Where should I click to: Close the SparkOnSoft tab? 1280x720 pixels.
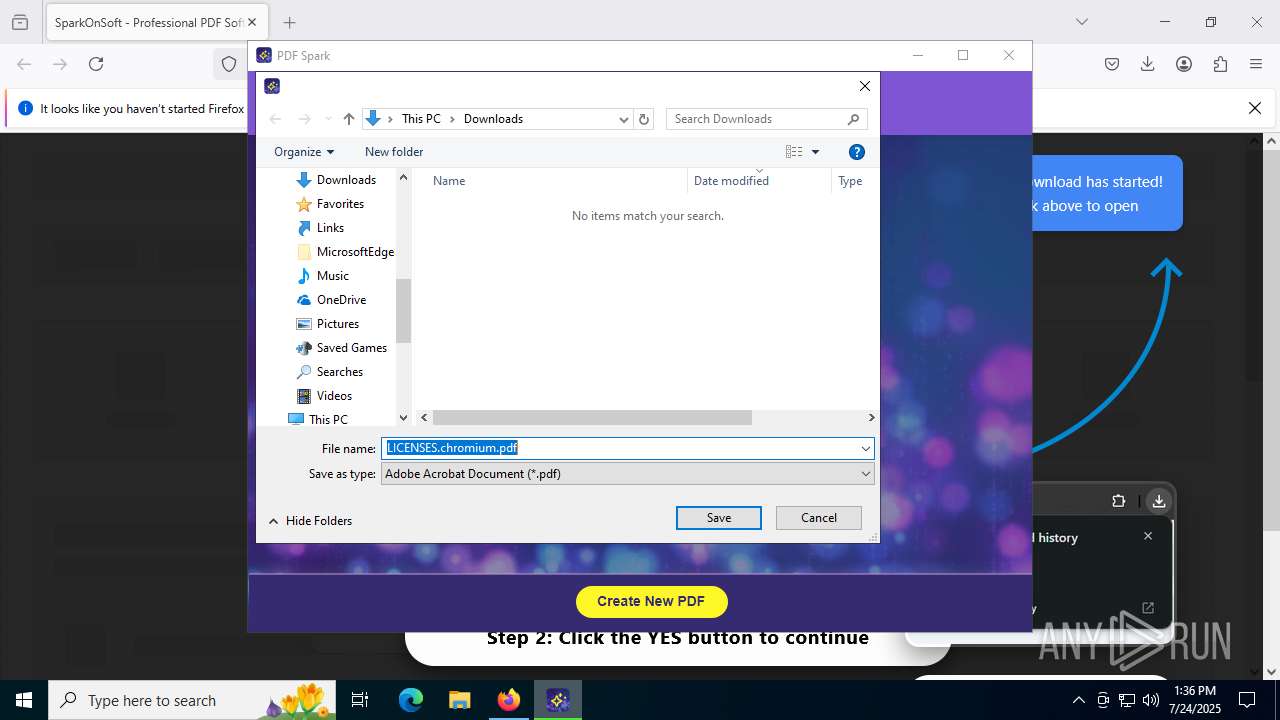pyautogui.click(x=253, y=22)
